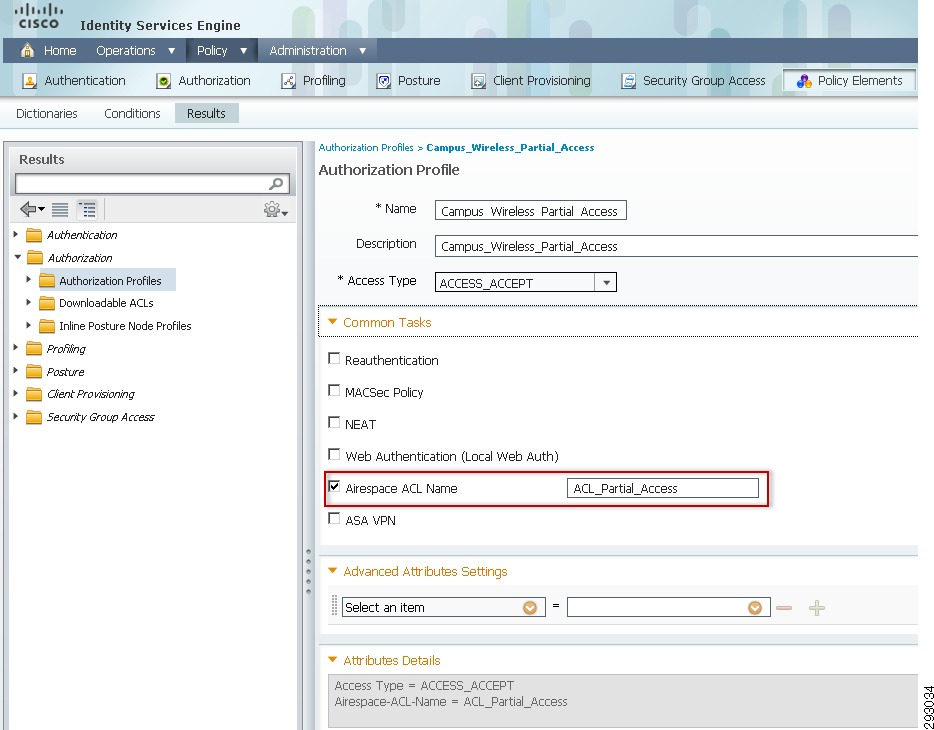Select the Security Group Access tree entry

(x=101, y=417)
